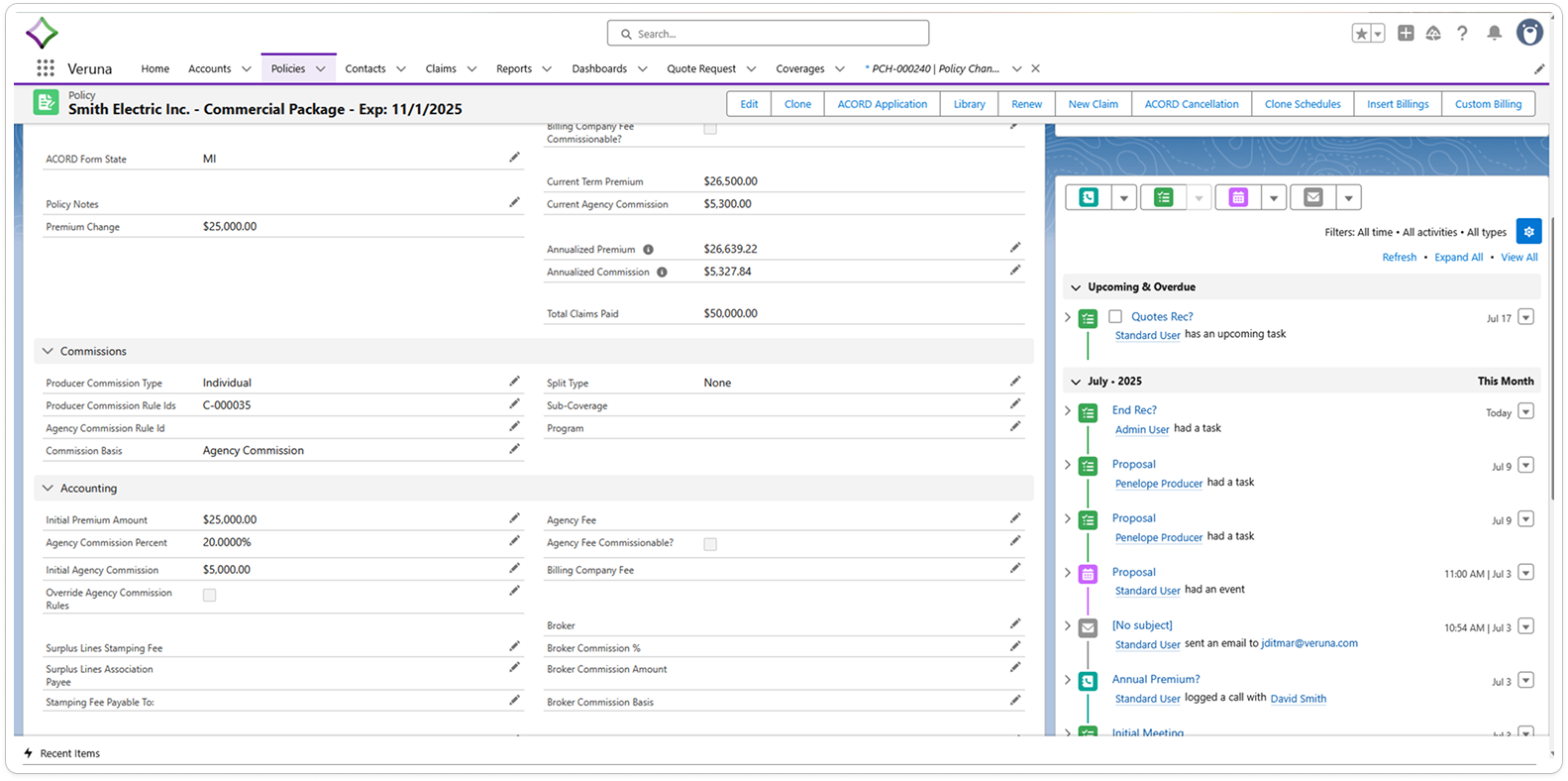Viewport: 1568px width, 781px height.
Task: Edit the Broker Commission % pencil
Action: click(x=1015, y=646)
